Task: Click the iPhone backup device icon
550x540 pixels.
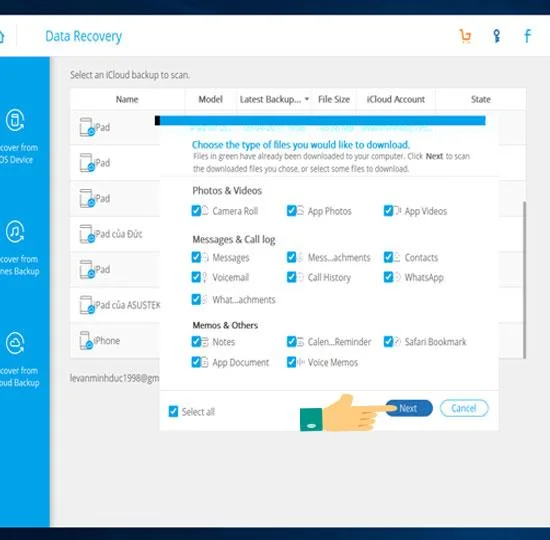Action: click(x=86, y=340)
